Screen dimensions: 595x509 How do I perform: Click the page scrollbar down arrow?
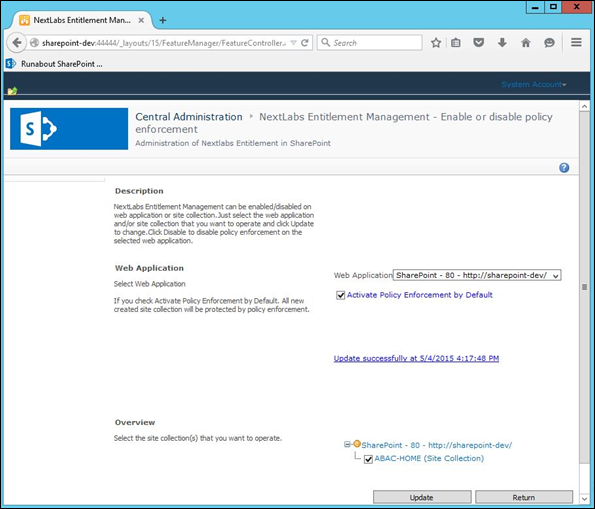point(584,499)
